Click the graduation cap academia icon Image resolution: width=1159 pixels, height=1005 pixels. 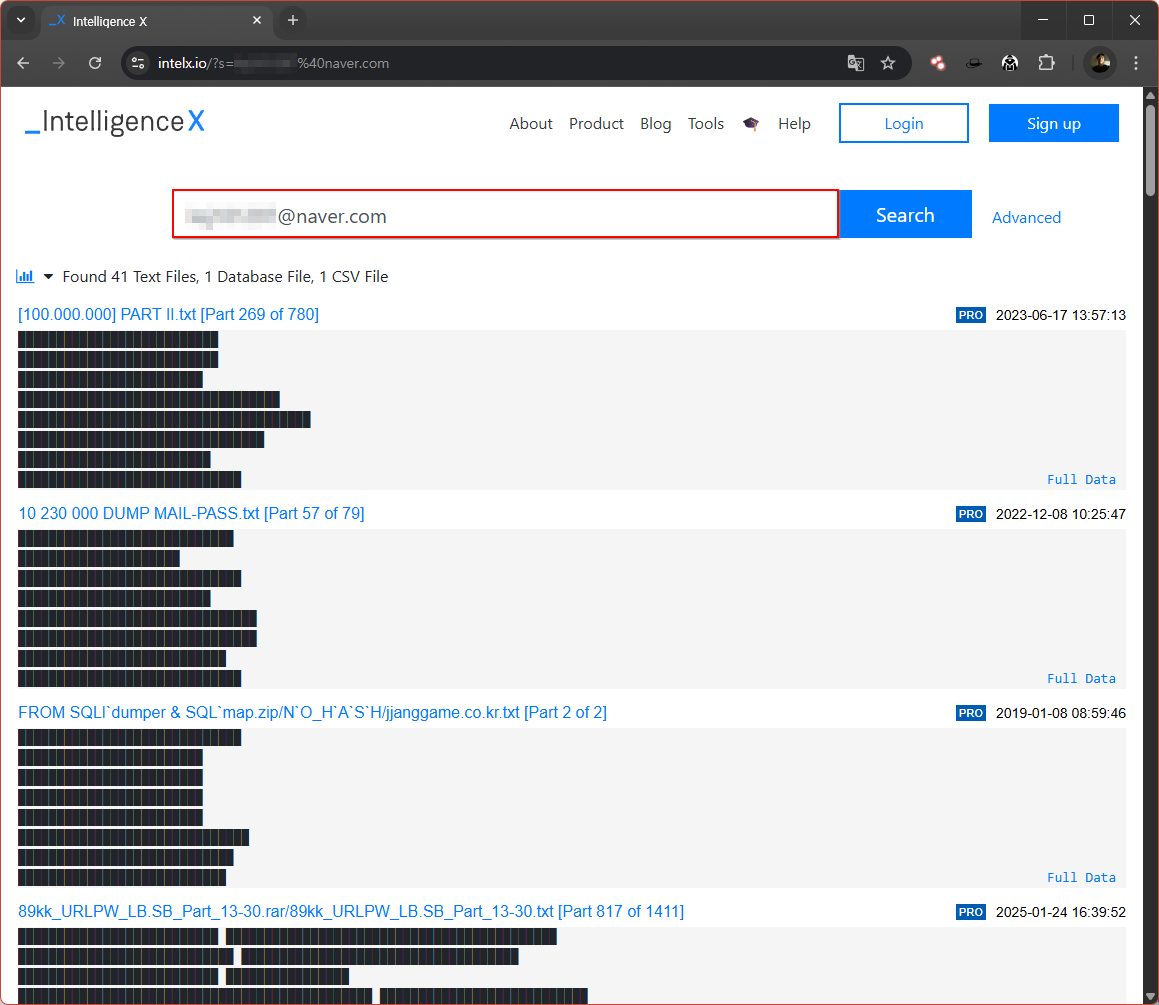tap(751, 123)
